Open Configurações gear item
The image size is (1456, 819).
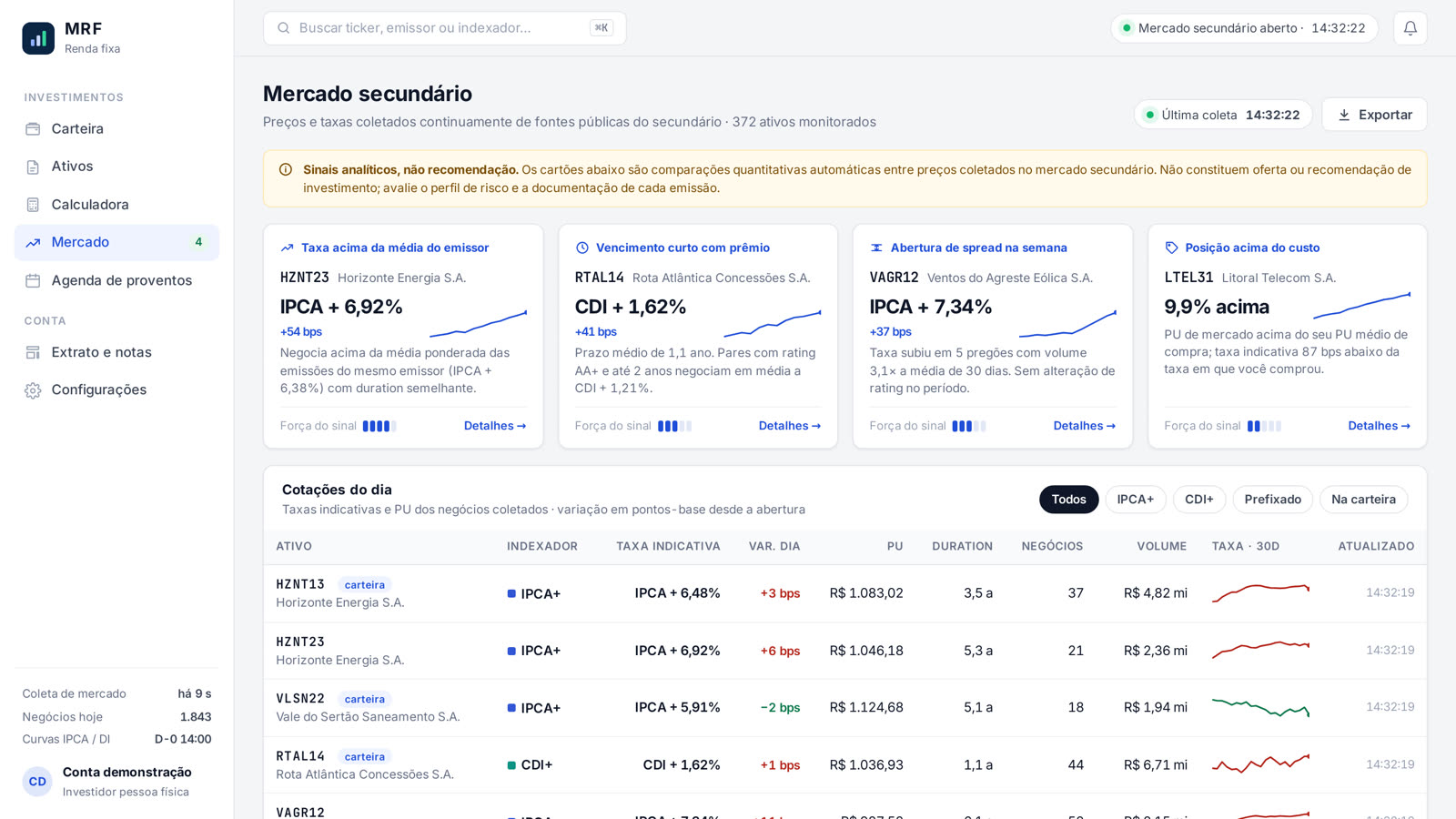coord(116,389)
